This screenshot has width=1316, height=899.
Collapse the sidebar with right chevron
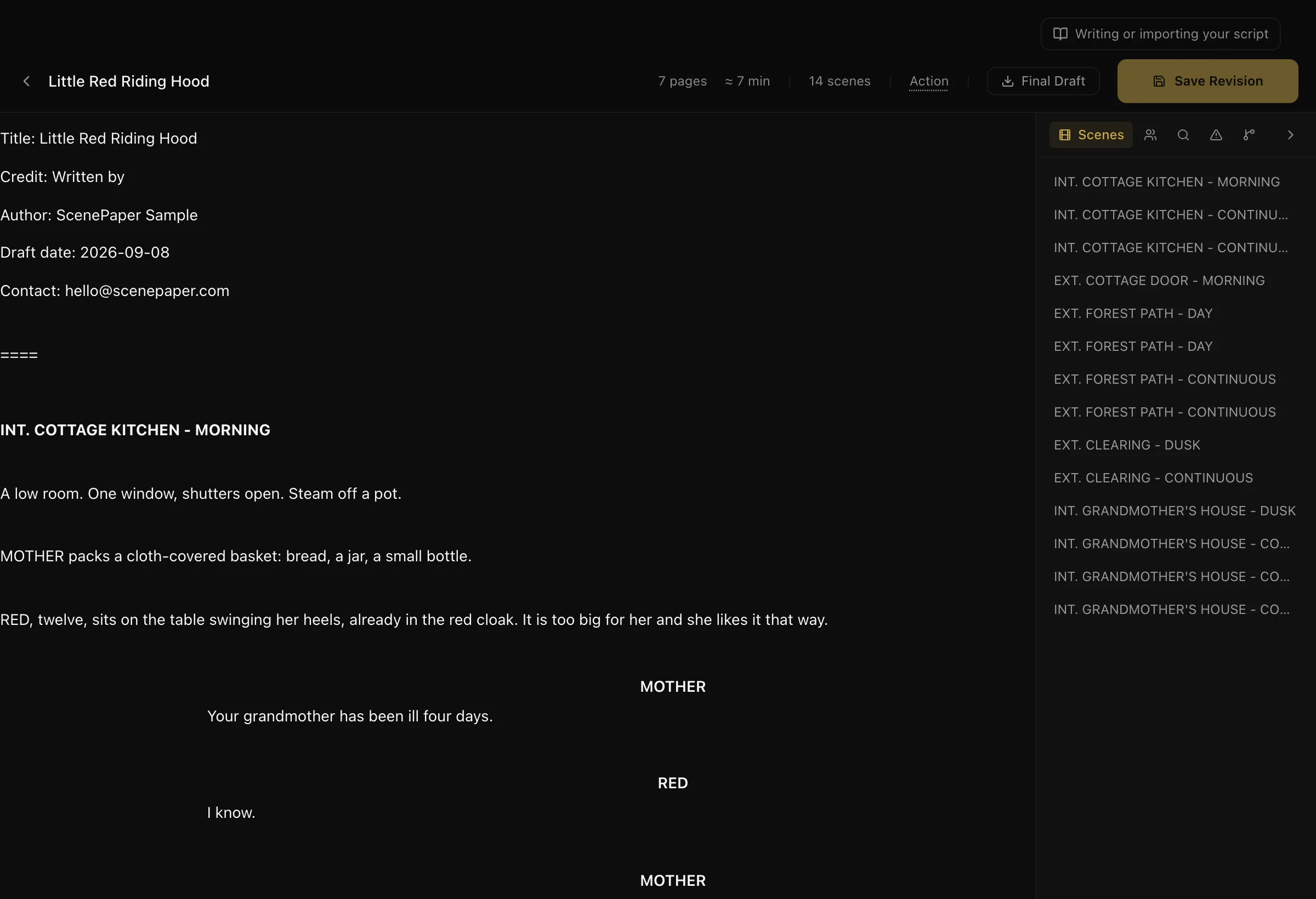(x=1291, y=135)
